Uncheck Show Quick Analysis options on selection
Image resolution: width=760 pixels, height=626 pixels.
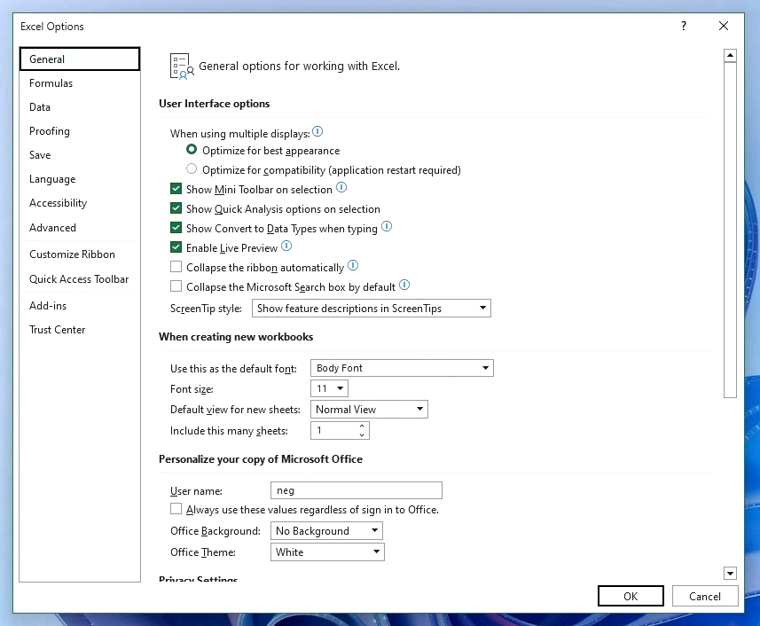tap(176, 208)
